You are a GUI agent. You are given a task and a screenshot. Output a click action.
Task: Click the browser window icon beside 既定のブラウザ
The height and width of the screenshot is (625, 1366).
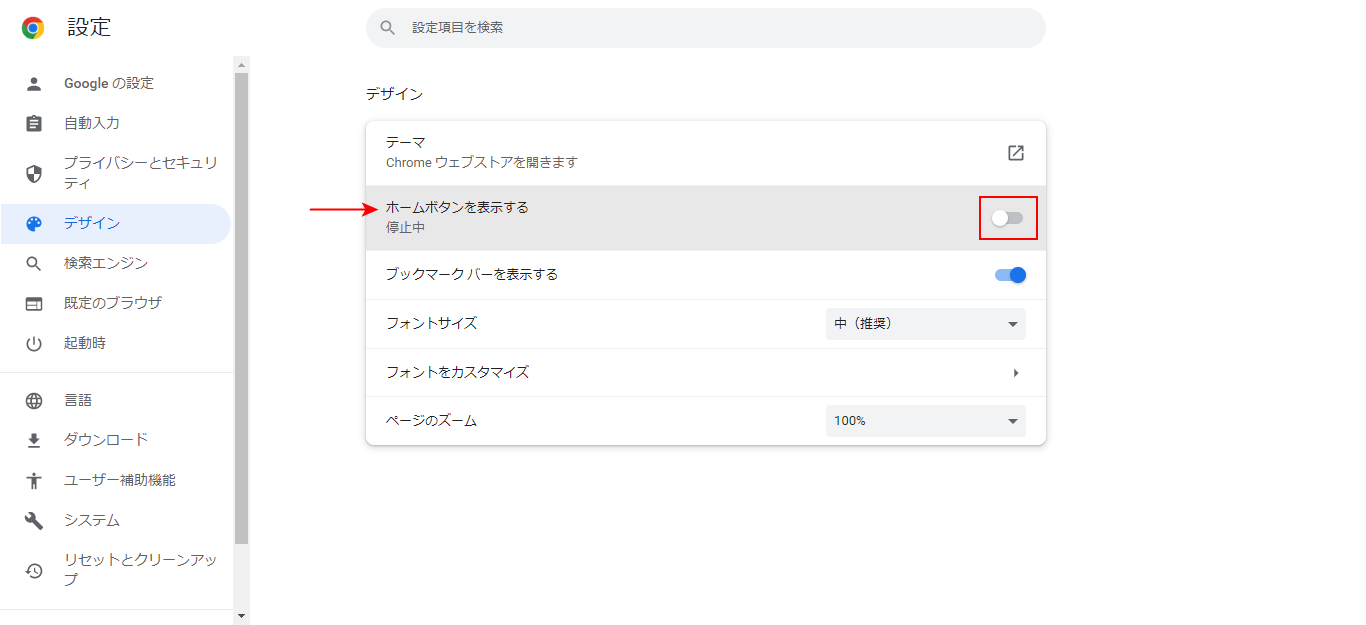(34, 304)
